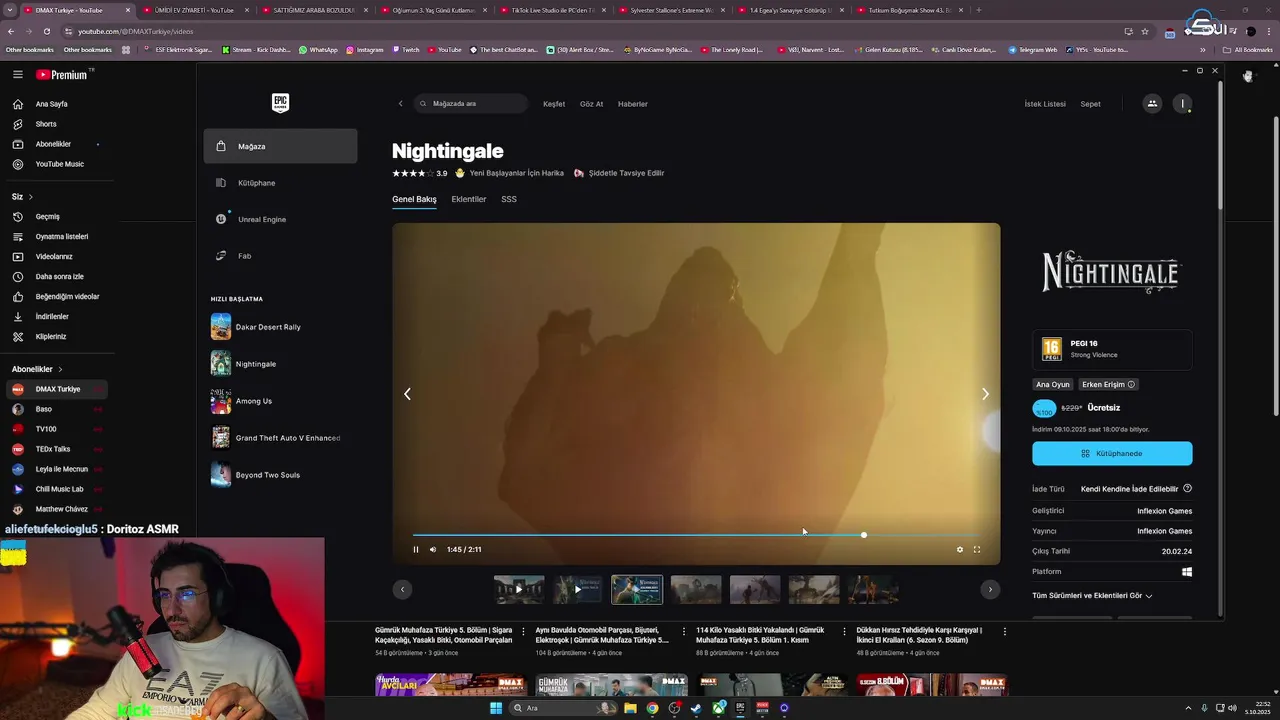Open trailer settings gear

pyautogui.click(x=960, y=549)
